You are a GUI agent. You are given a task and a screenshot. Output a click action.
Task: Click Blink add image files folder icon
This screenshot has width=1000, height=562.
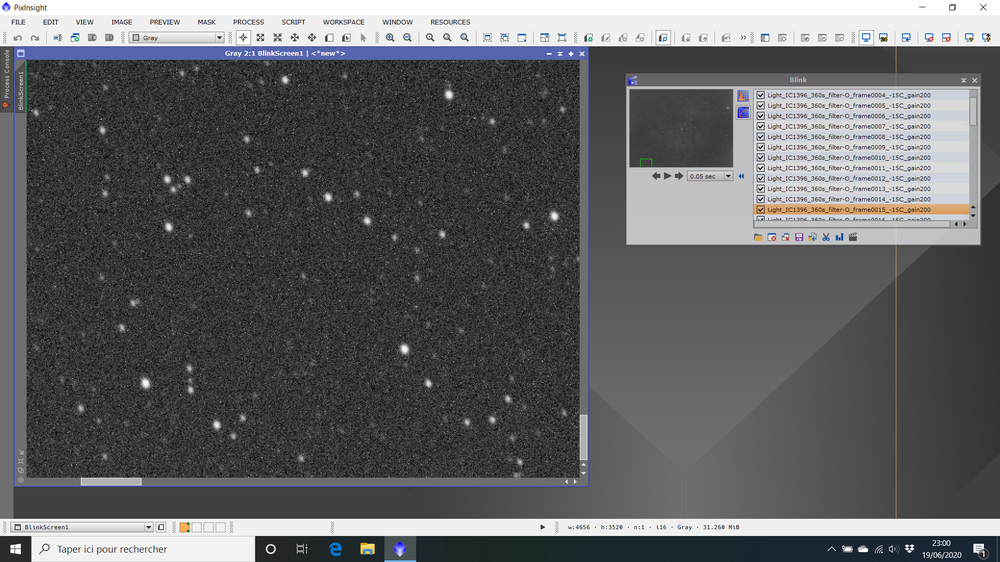tap(758, 237)
